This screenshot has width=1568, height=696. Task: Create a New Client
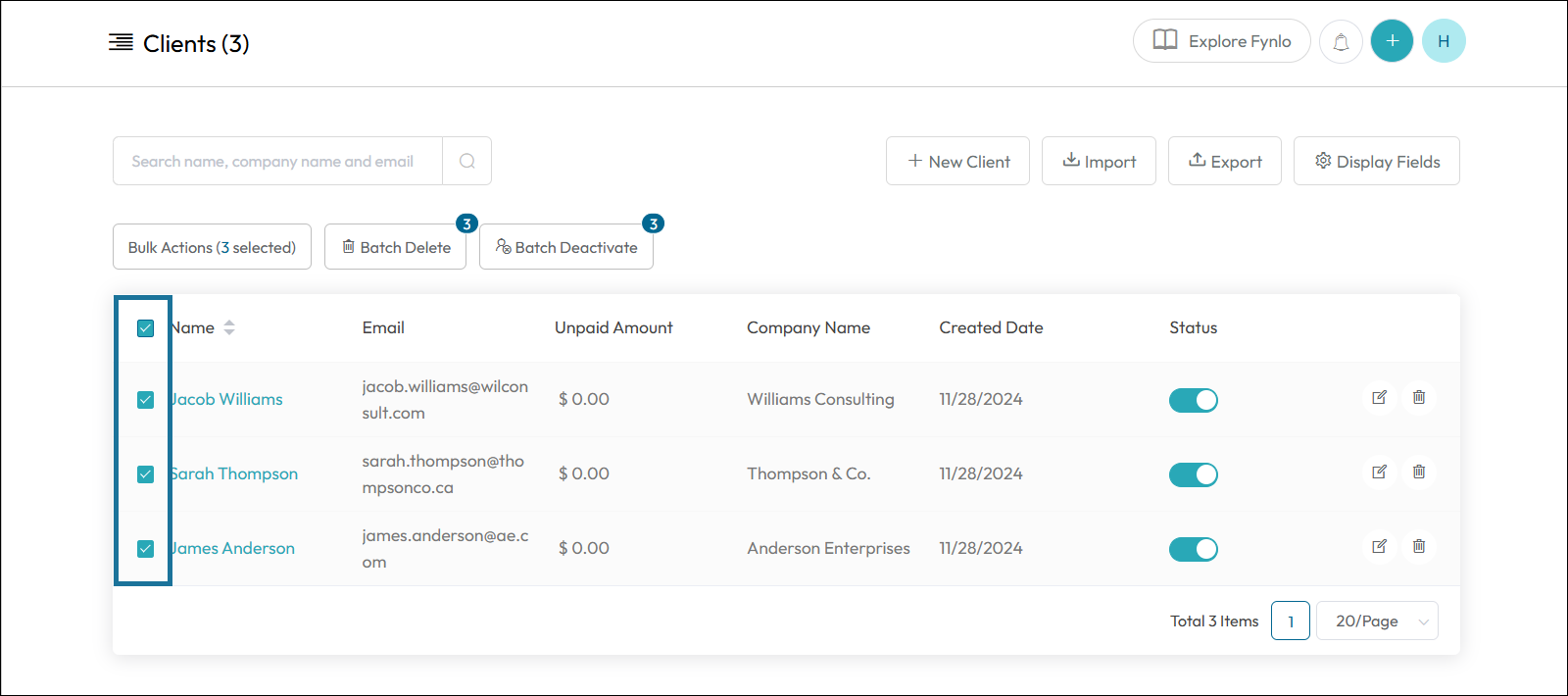point(957,161)
